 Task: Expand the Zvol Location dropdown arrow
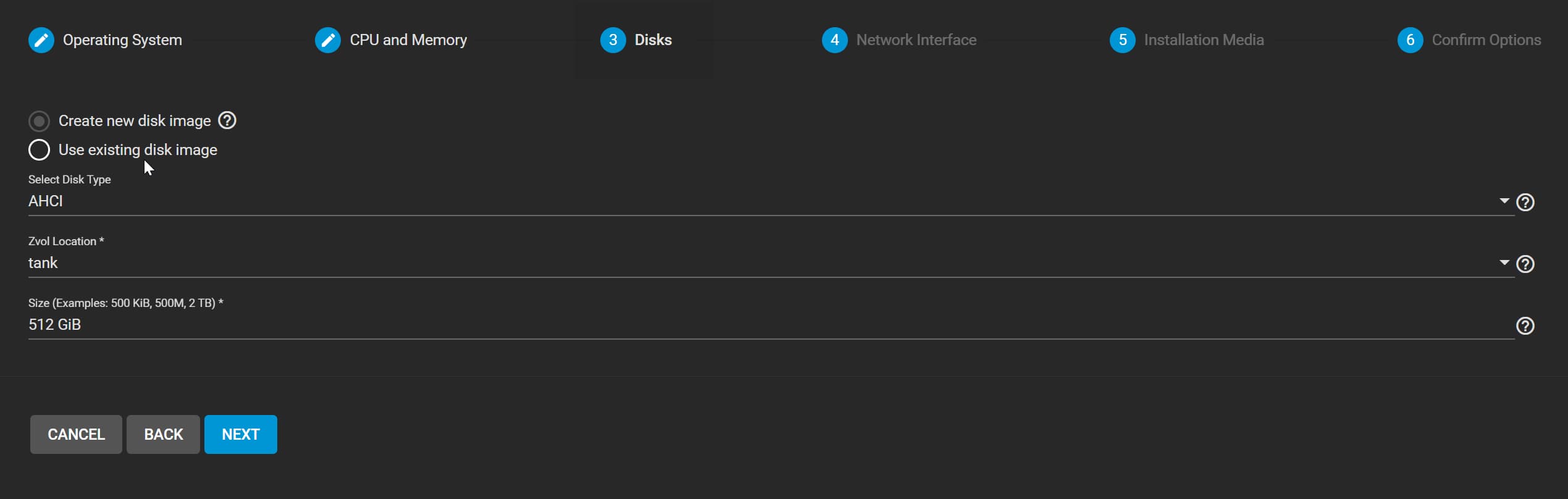click(x=1504, y=263)
